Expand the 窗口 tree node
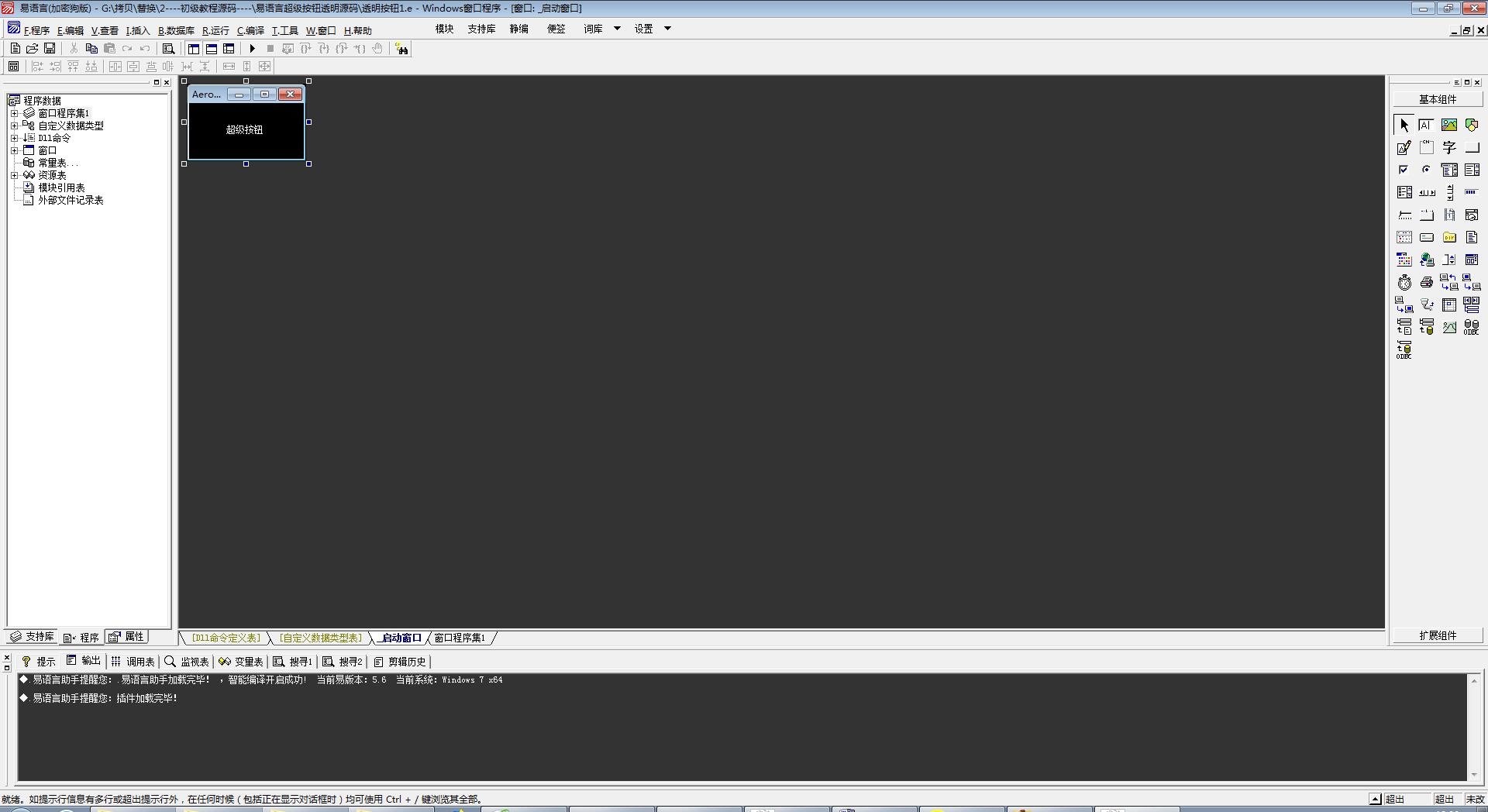This screenshot has height=812, width=1488. click(14, 150)
